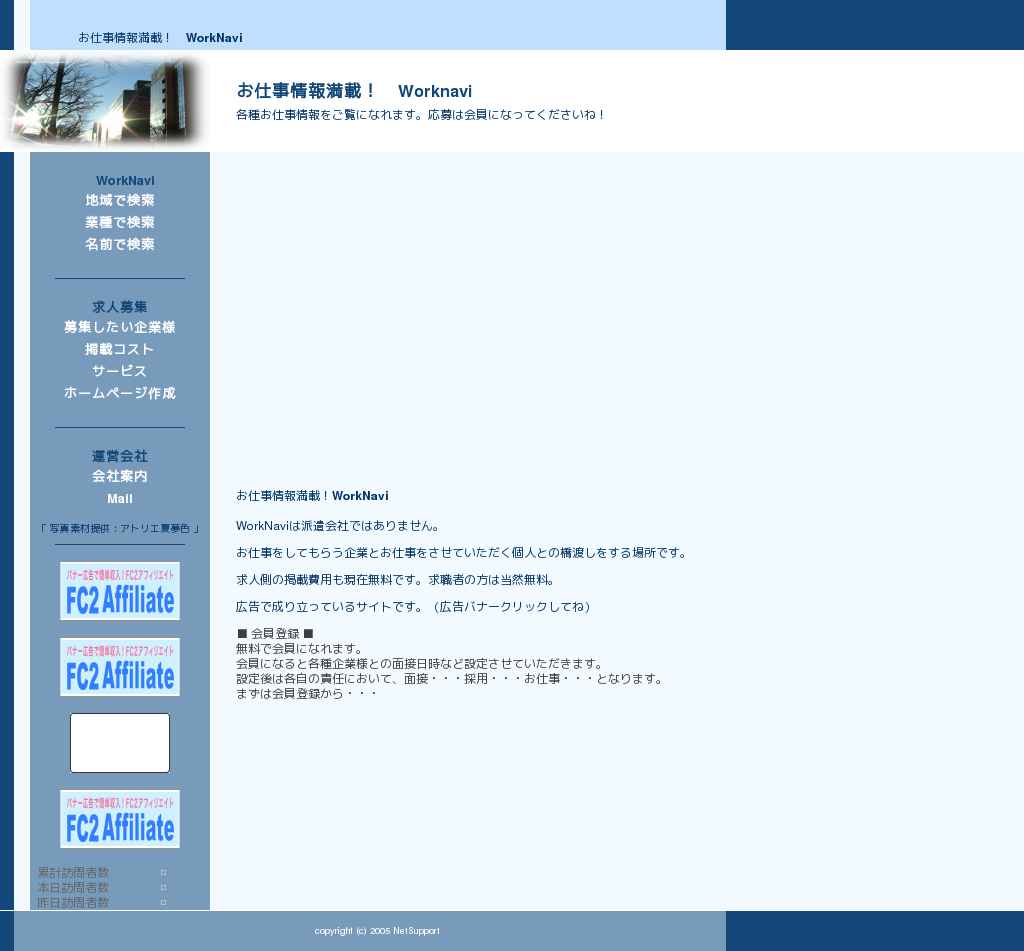Click the 本日訪問者数 counter icon

coord(163,888)
